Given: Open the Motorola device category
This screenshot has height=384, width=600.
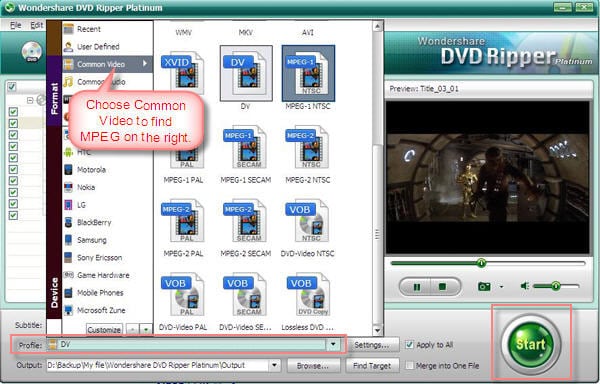Looking at the screenshot, I should coord(108,169).
